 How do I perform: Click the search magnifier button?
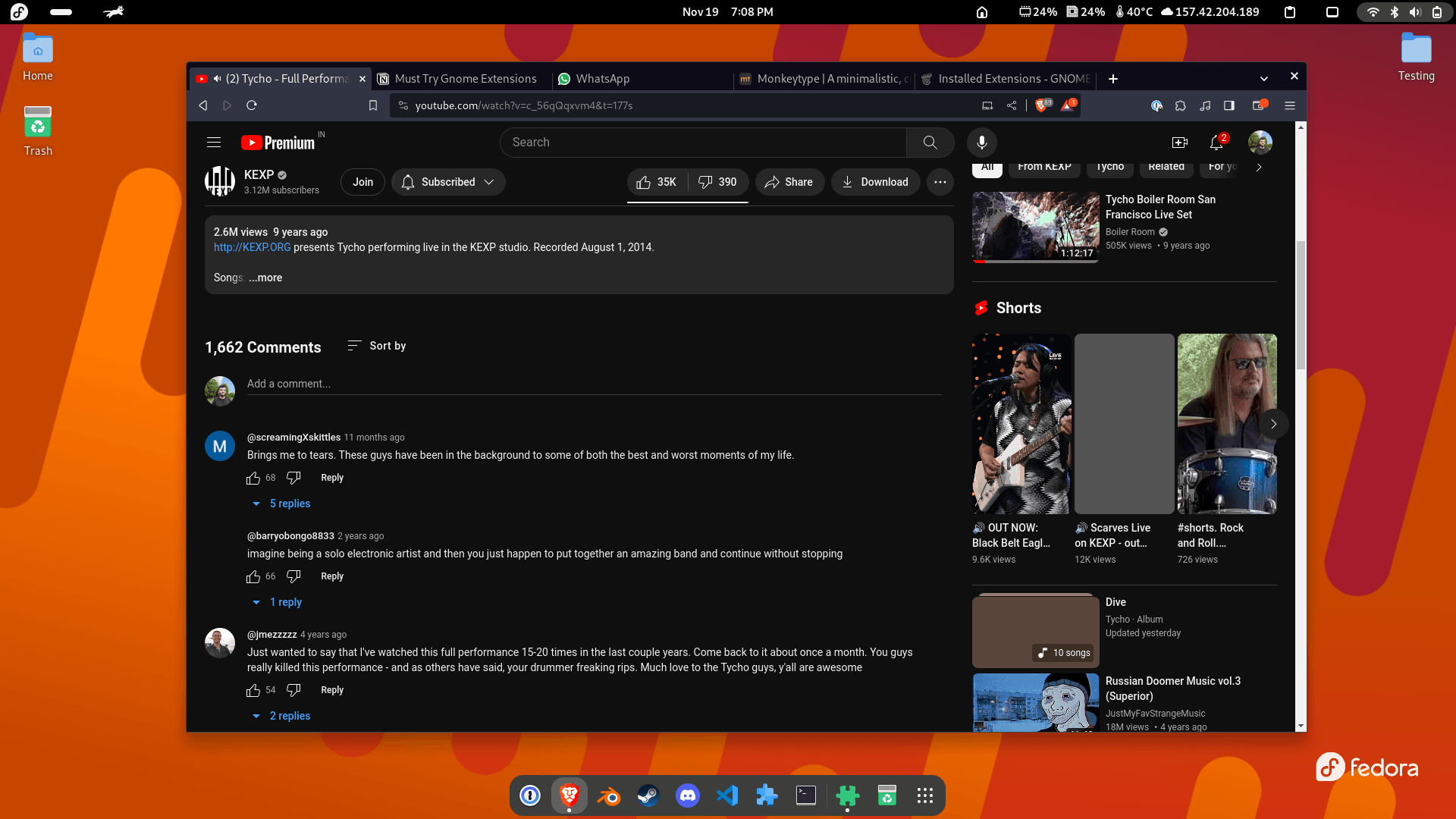(930, 143)
